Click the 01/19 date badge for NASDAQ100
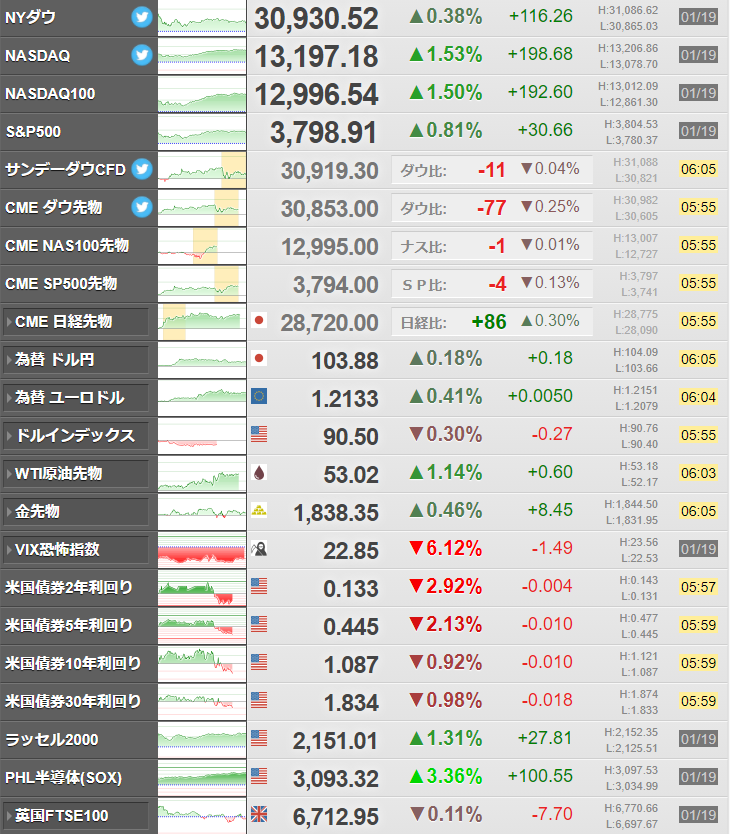Viewport: 730px width, 834px height. [699, 93]
